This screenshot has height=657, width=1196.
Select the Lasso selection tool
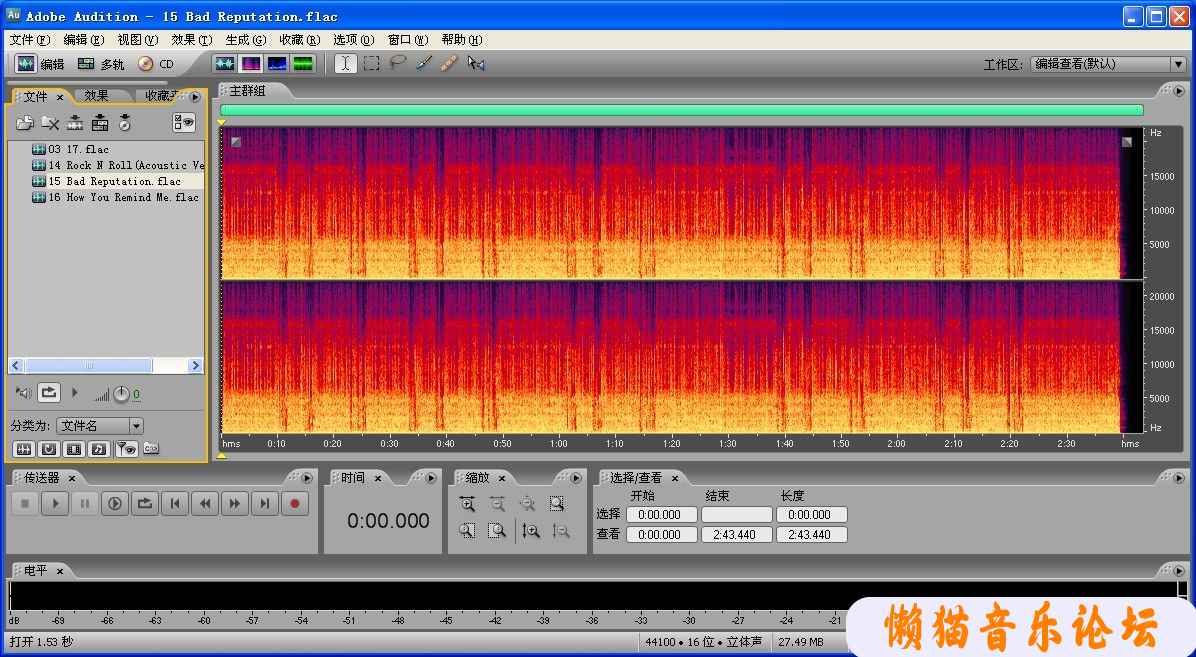click(397, 63)
